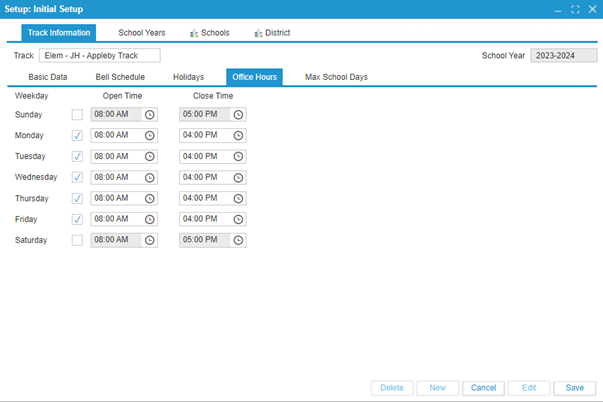
Task: Switch to the Bell Schedule tab
Action: pyautogui.click(x=120, y=77)
